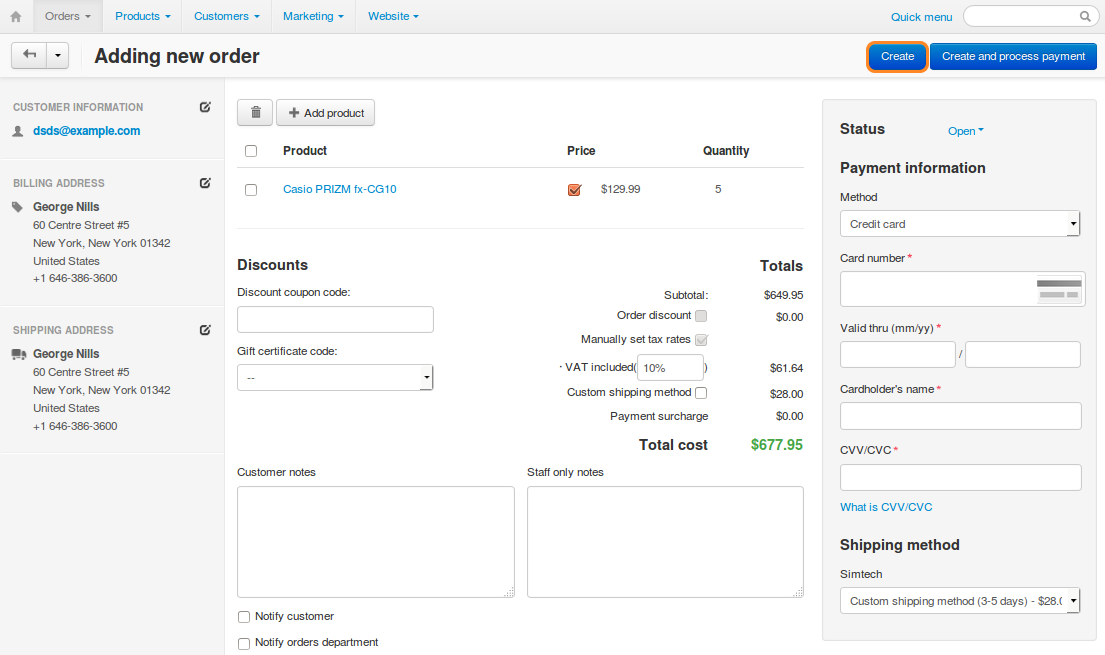Open the dropdown next to back arrow
1105x655 pixels.
pyautogui.click(x=58, y=55)
